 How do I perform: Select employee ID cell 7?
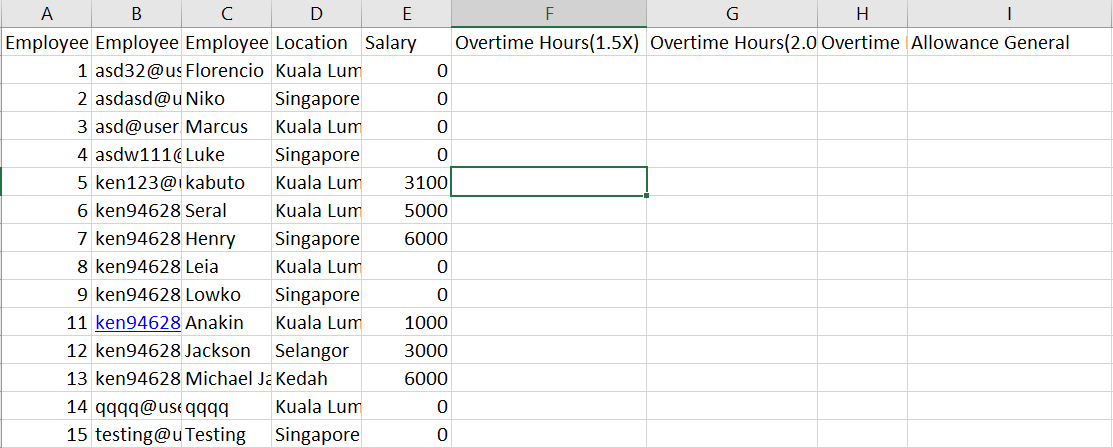(x=47, y=239)
